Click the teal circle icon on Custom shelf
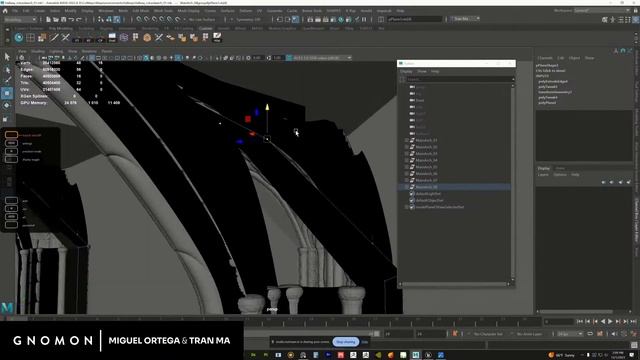 (19, 38)
